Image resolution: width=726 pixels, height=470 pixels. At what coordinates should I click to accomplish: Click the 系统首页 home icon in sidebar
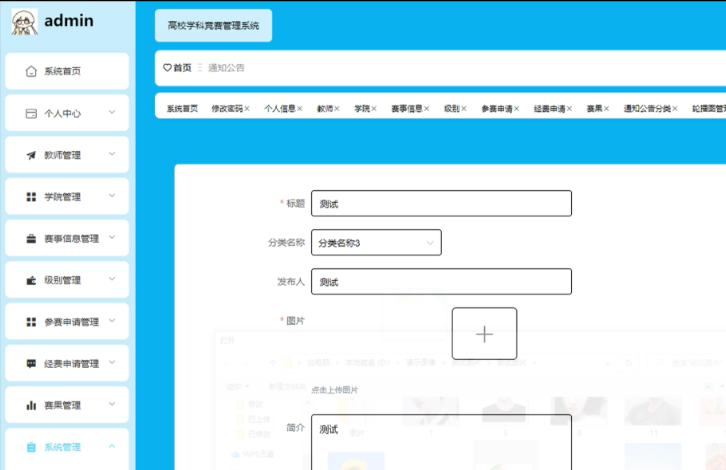coord(31,71)
